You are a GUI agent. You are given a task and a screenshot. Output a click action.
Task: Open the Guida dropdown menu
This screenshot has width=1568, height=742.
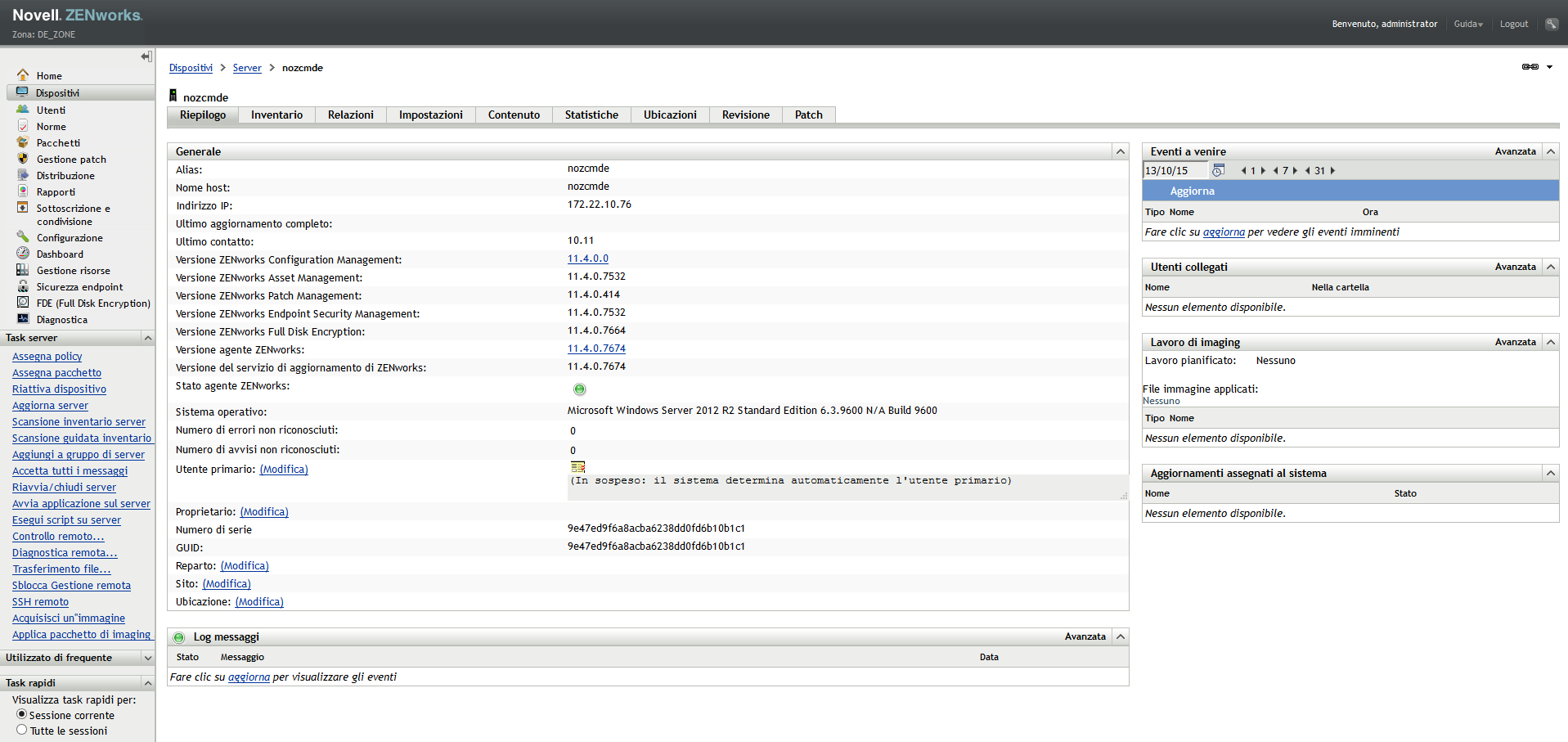pyautogui.click(x=1468, y=24)
